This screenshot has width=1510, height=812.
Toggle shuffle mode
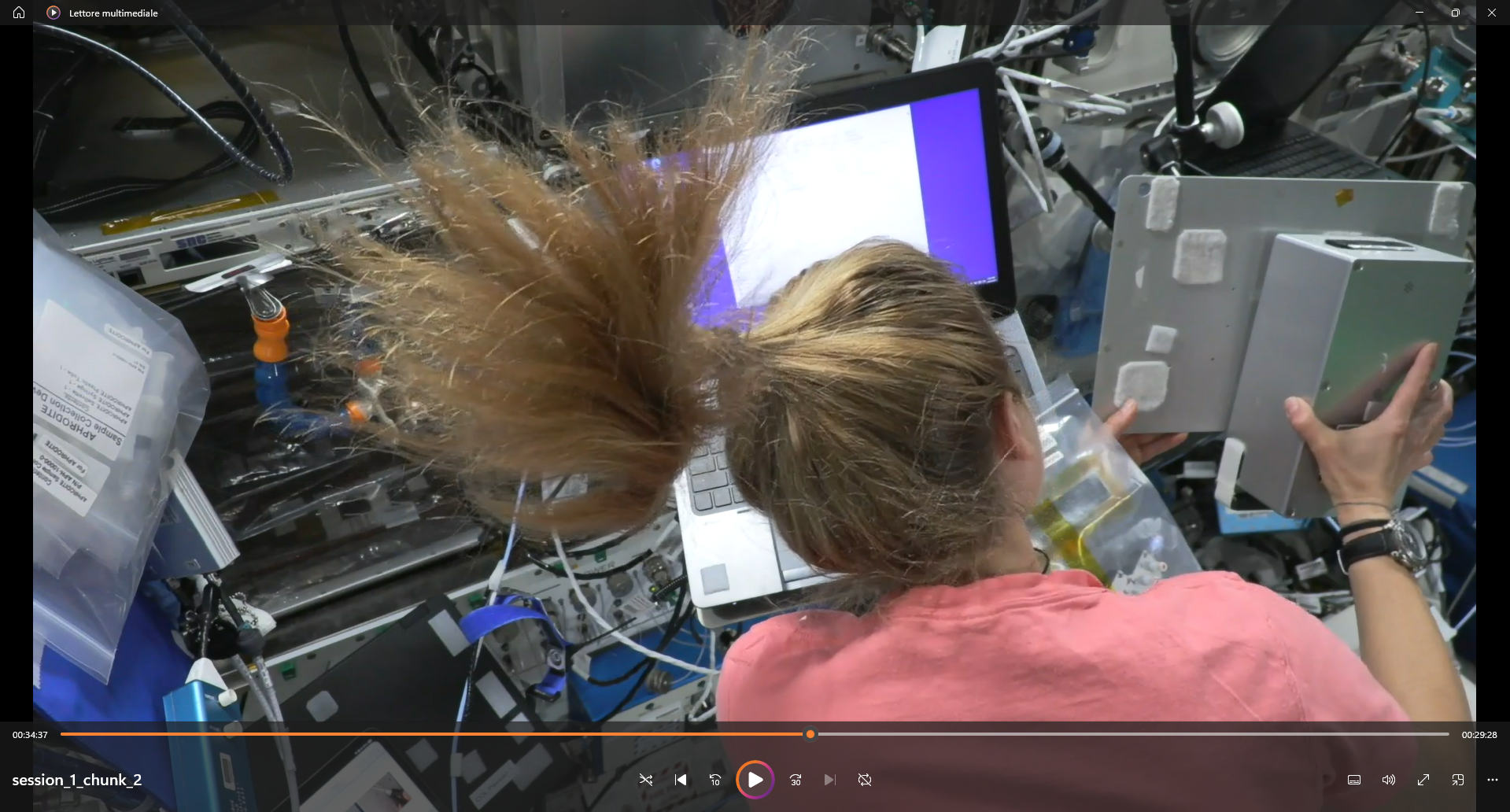[x=645, y=780]
